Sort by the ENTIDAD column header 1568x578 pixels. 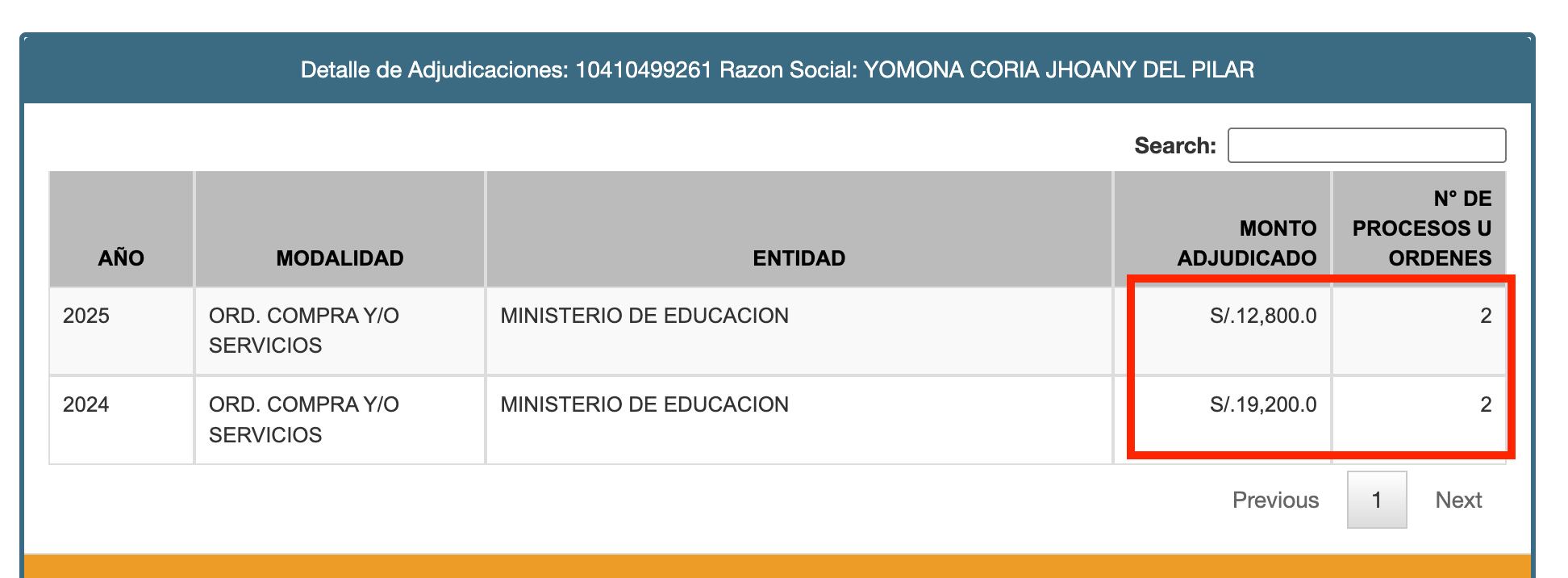coord(799,258)
